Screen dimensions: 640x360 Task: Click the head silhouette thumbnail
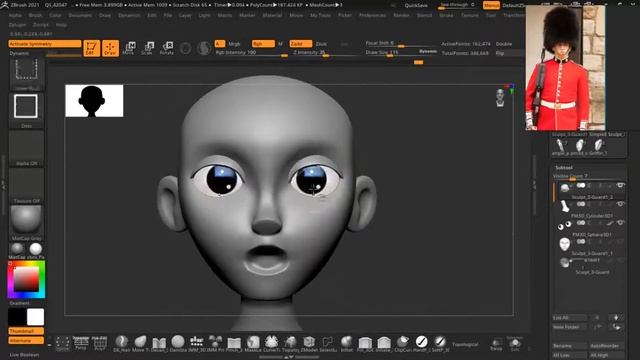[x=94, y=101]
